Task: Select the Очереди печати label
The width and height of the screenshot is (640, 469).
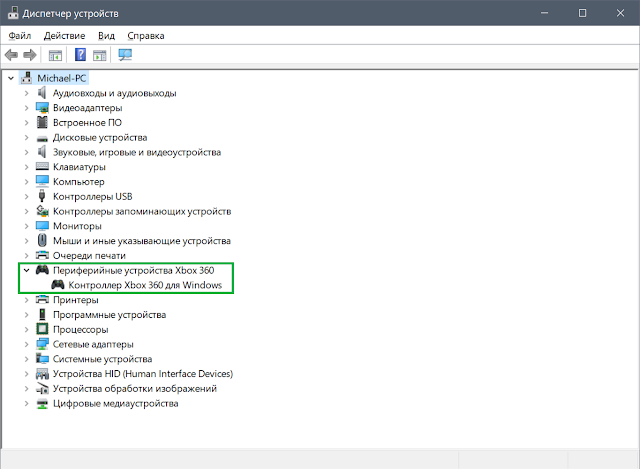Action: (89, 256)
